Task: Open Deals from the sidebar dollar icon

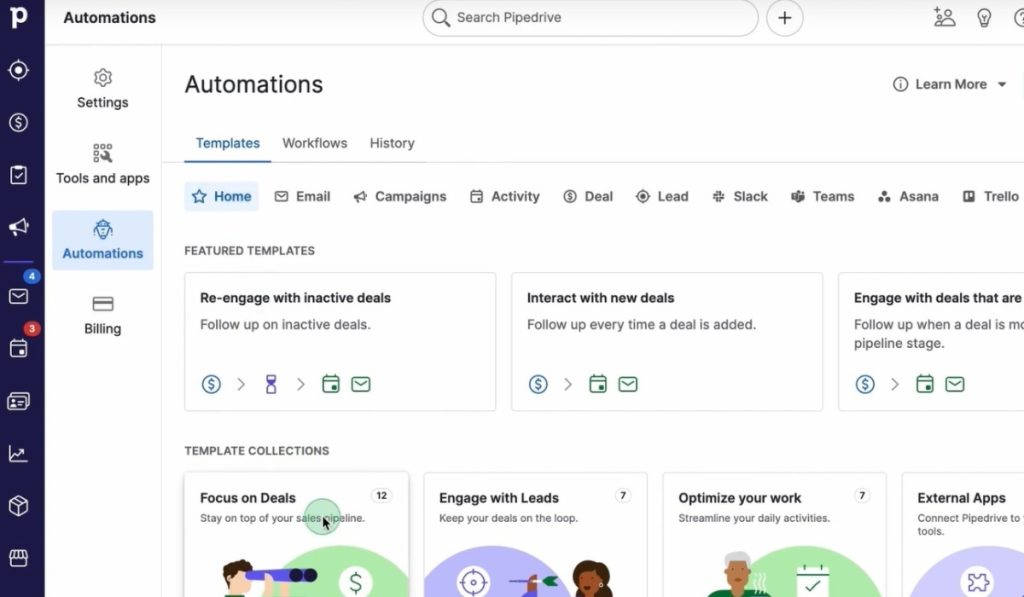Action: click(18, 122)
